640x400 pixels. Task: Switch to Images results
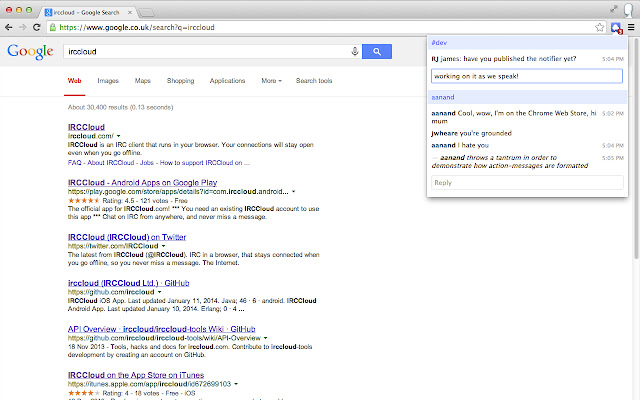click(108, 81)
